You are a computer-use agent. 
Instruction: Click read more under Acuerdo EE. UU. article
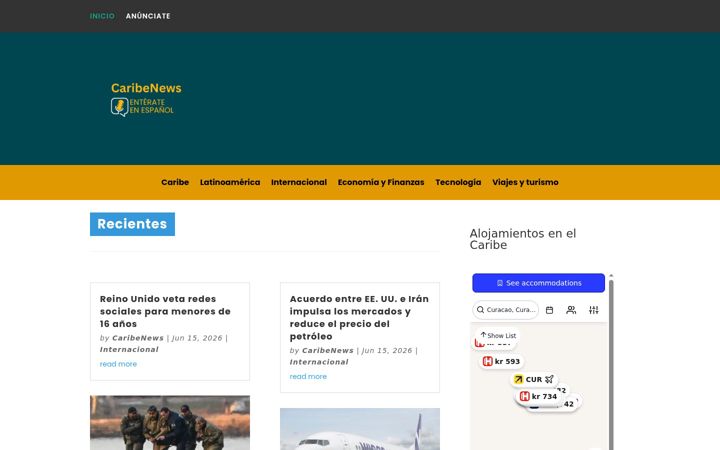pyautogui.click(x=308, y=377)
